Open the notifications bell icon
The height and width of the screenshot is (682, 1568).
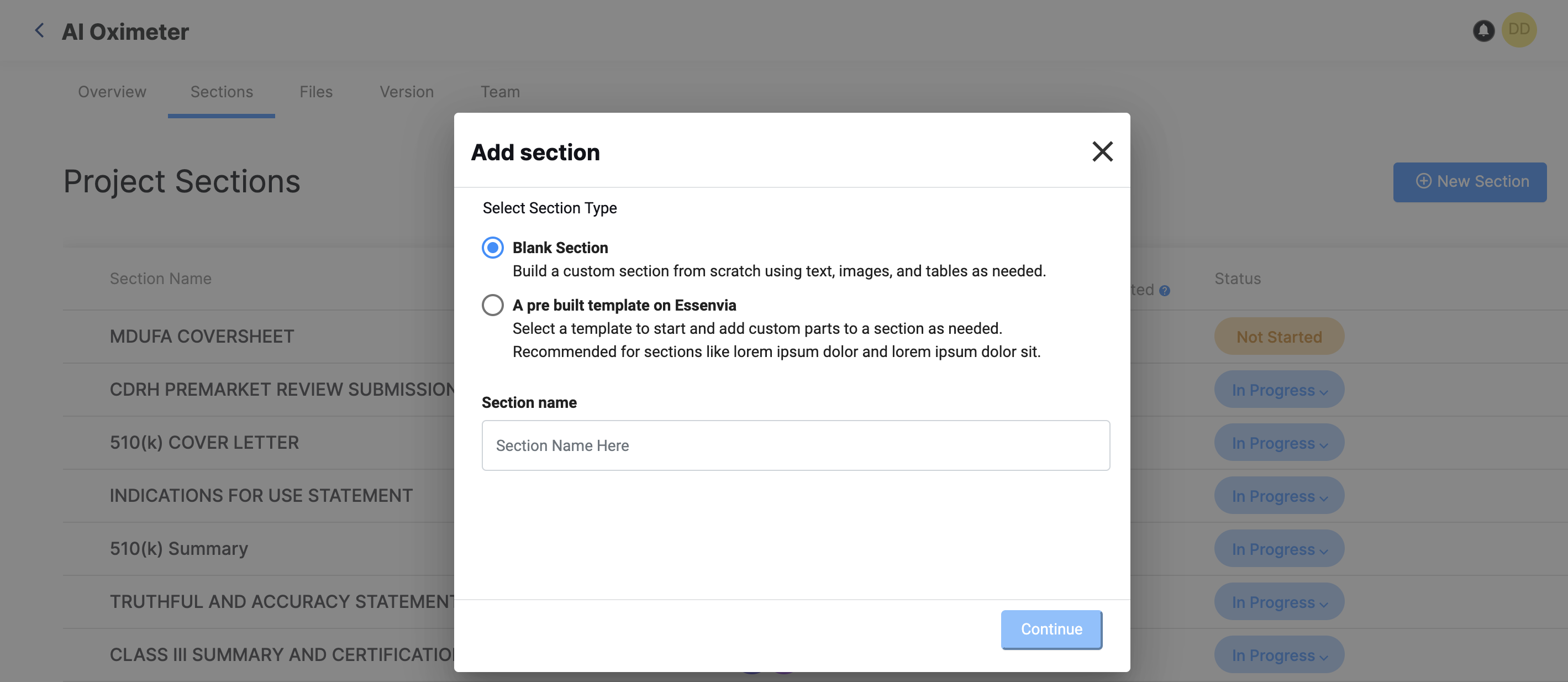pos(1483,30)
